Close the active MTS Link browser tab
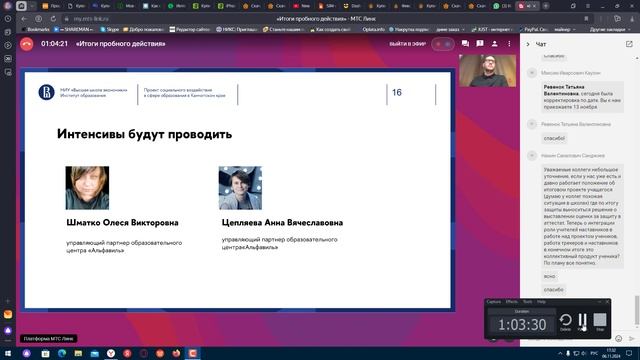Image resolution: width=640 pixels, height=360 pixels. pyautogui.click(x=534, y=6)
